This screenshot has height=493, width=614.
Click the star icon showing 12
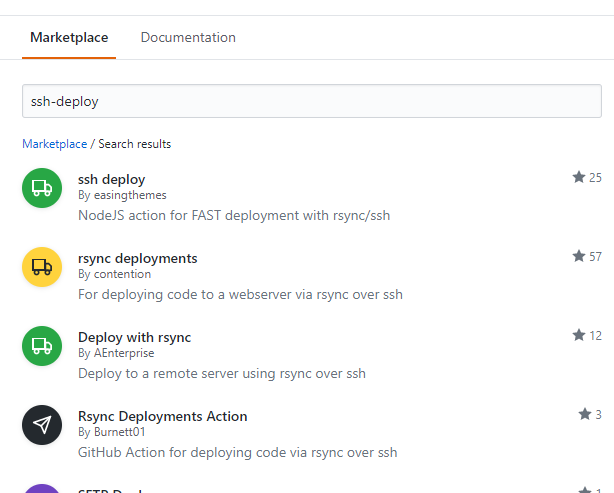578,335
